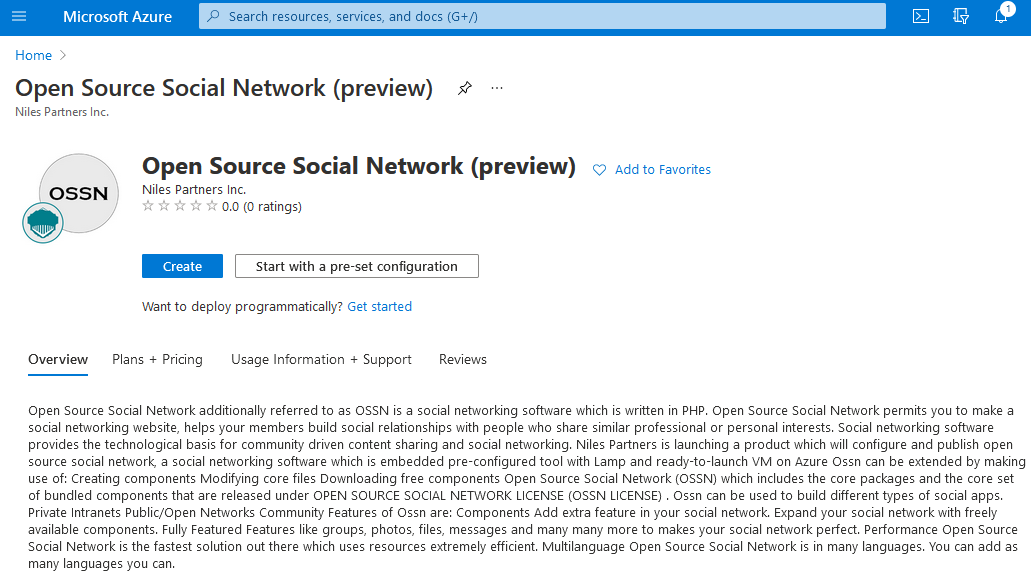View the Reviews tab
The image size is (1031, 580).
[462, 359]
